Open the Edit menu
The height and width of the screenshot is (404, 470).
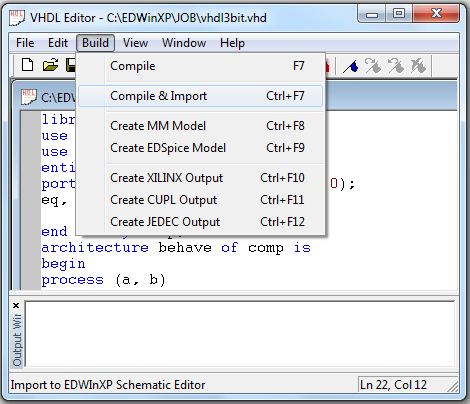(x=58, y=43)
